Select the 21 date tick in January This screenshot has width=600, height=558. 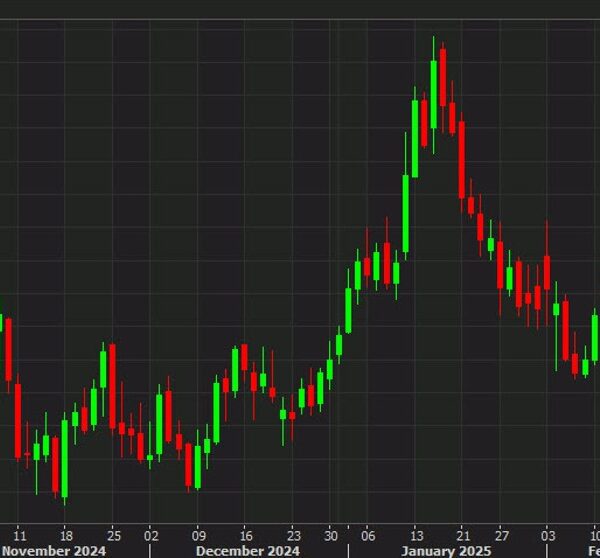click(462, 534)
